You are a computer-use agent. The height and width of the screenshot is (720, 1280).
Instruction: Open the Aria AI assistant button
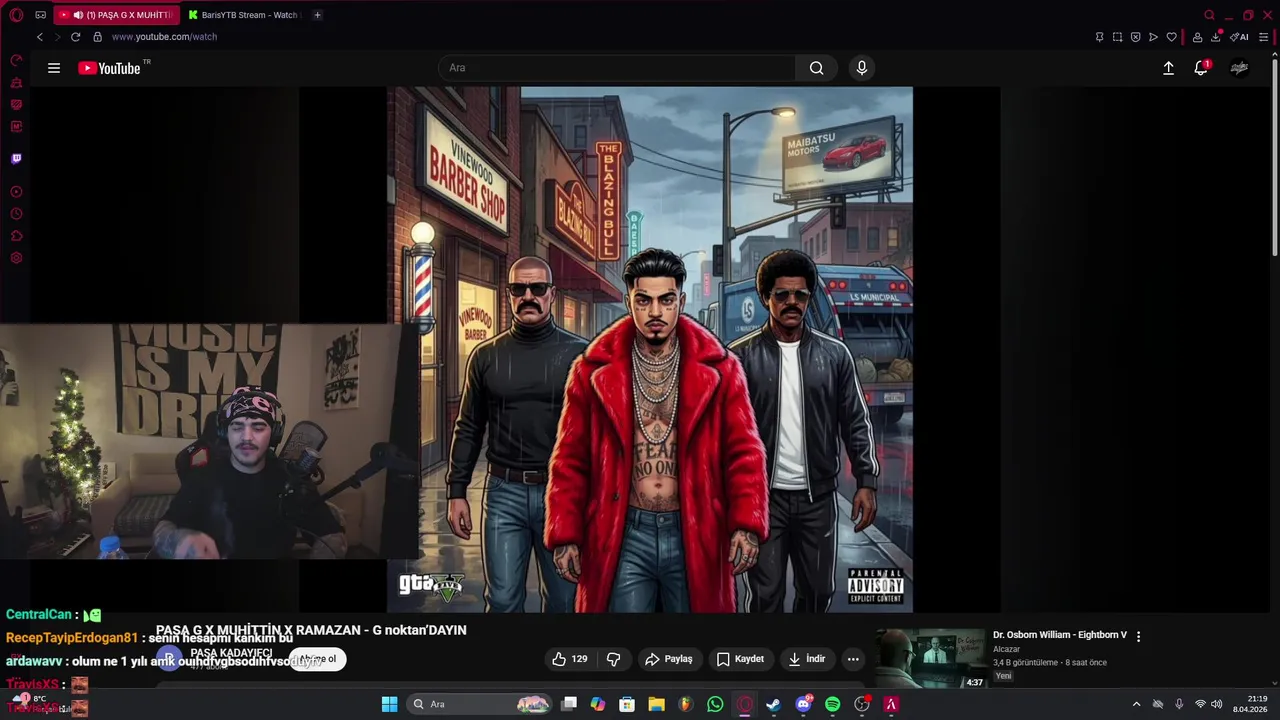click(1240, 37)
